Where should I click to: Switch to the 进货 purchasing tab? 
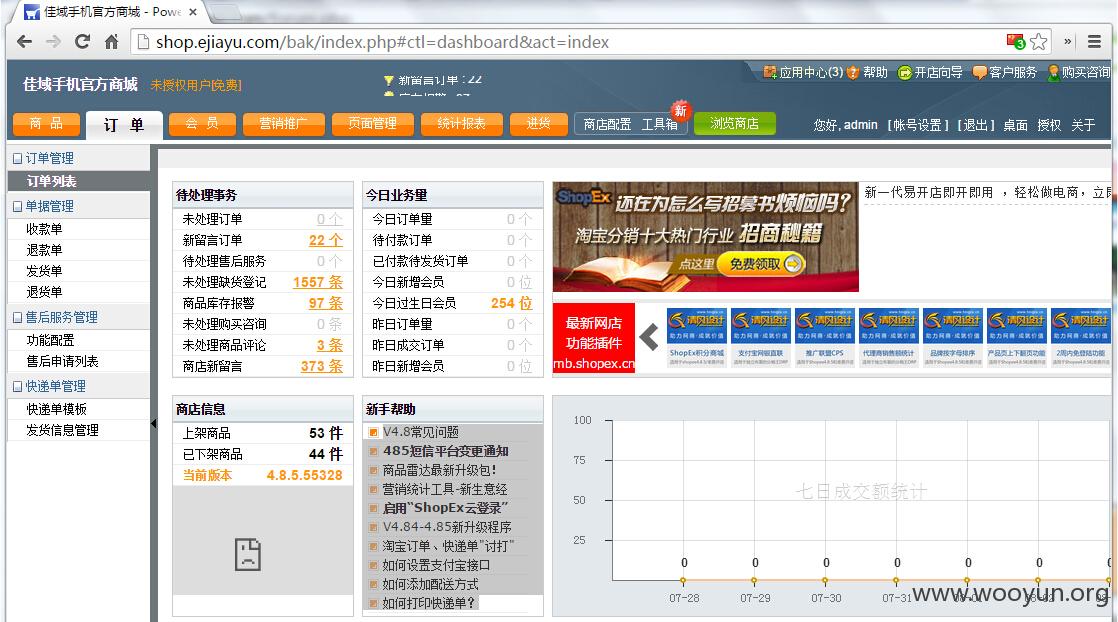(x=538, y=124)
